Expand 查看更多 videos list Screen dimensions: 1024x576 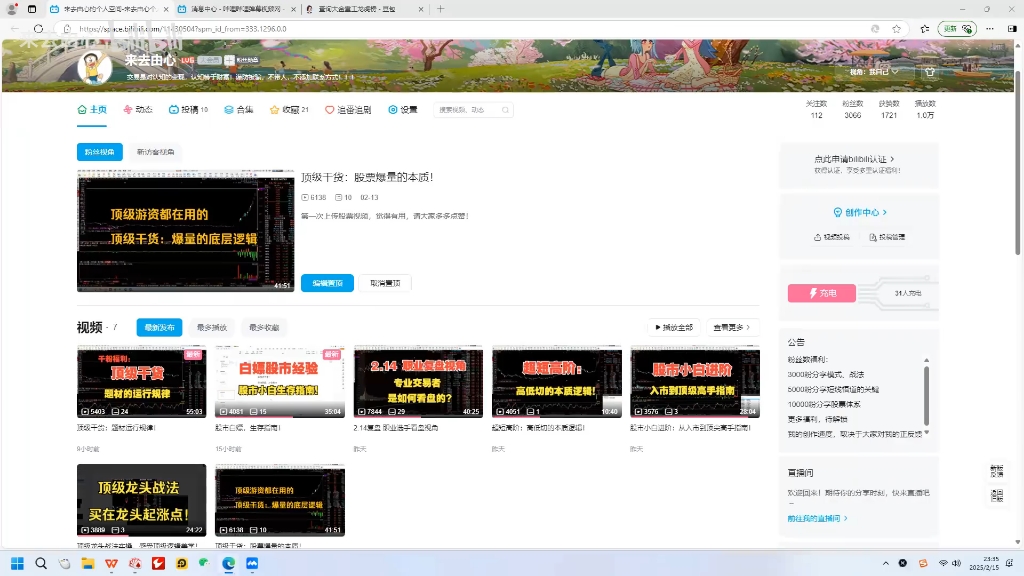pyautogui.click(x=732, y=327)
